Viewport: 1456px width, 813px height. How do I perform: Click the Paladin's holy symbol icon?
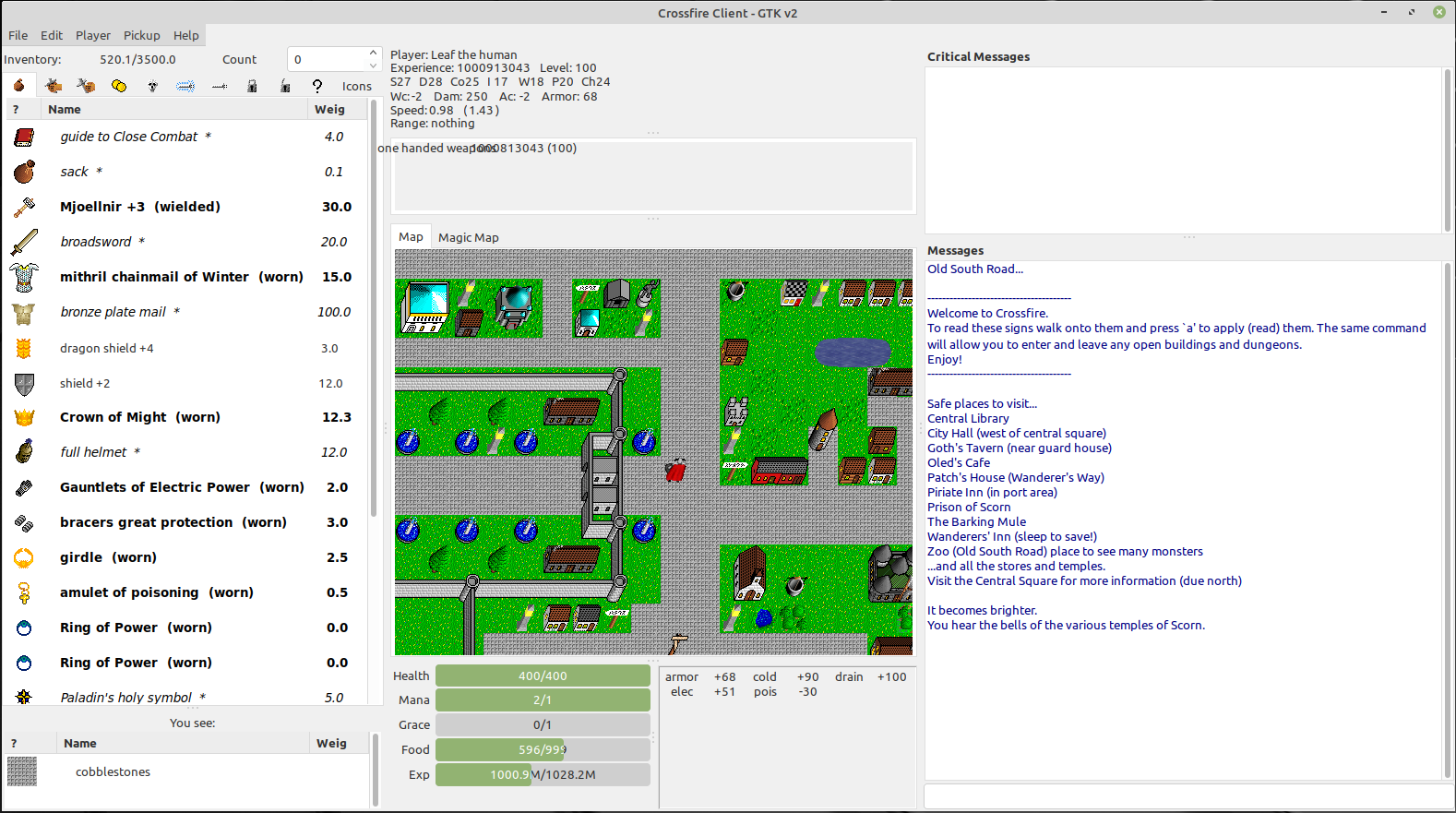click(24, 697)
